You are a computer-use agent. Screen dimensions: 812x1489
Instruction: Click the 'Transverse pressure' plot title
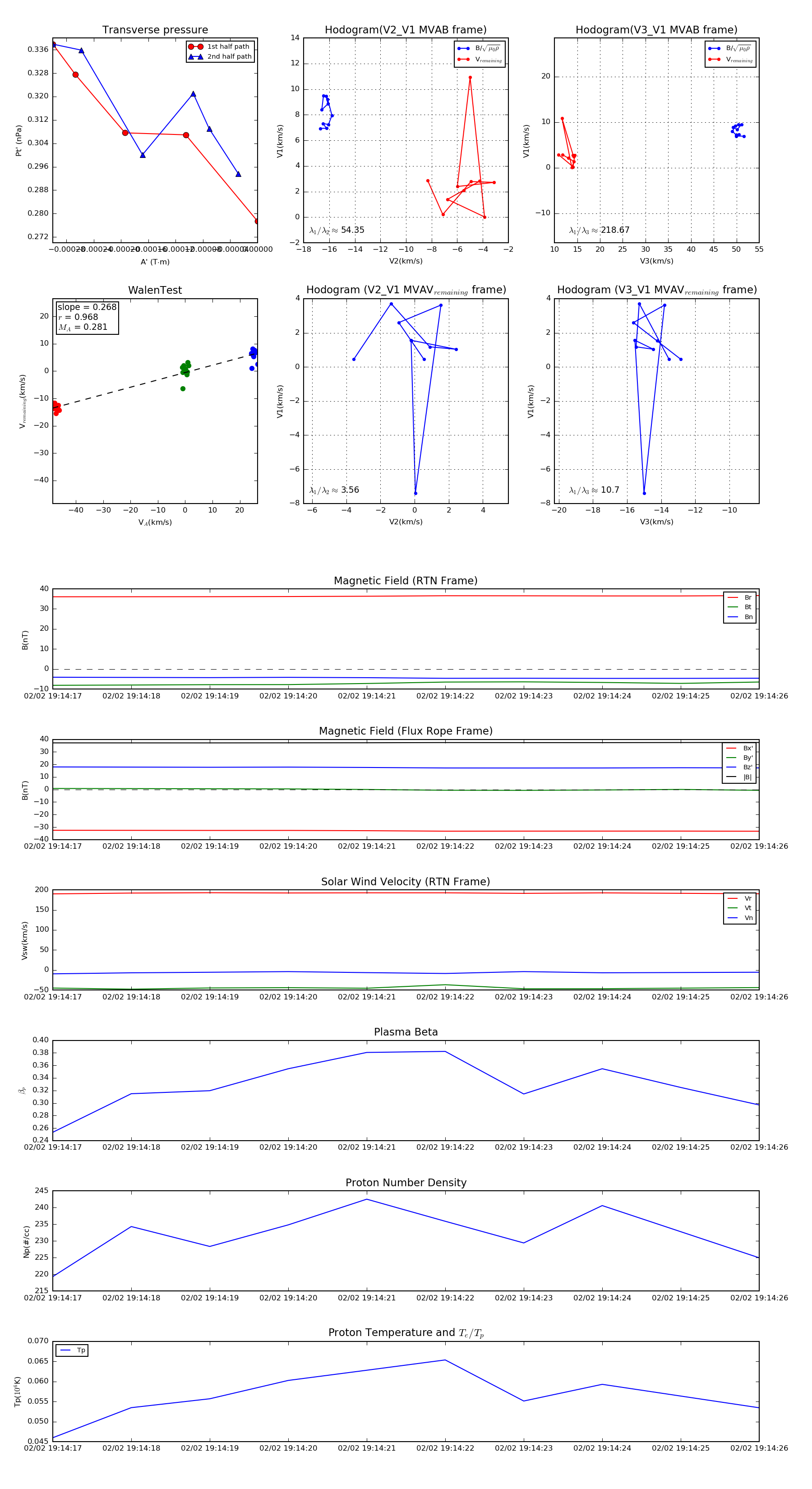155,30
